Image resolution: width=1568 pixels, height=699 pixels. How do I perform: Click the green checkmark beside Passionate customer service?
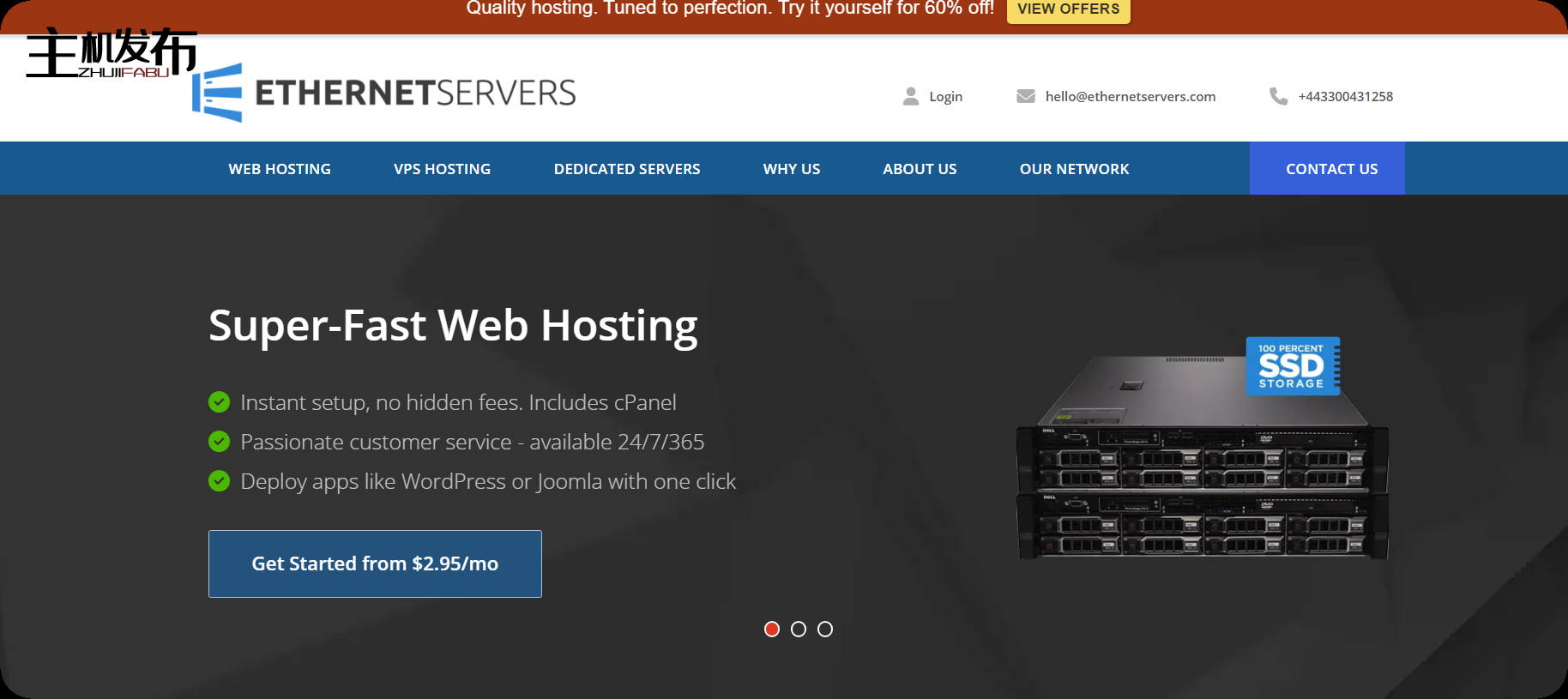coord(220,441)
